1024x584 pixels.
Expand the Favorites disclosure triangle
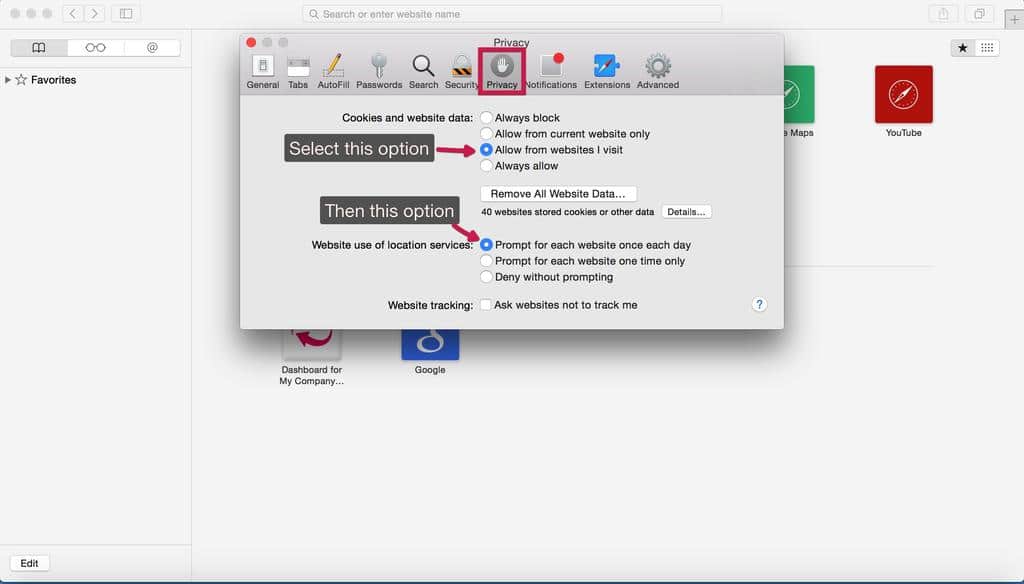click(8, 80)
